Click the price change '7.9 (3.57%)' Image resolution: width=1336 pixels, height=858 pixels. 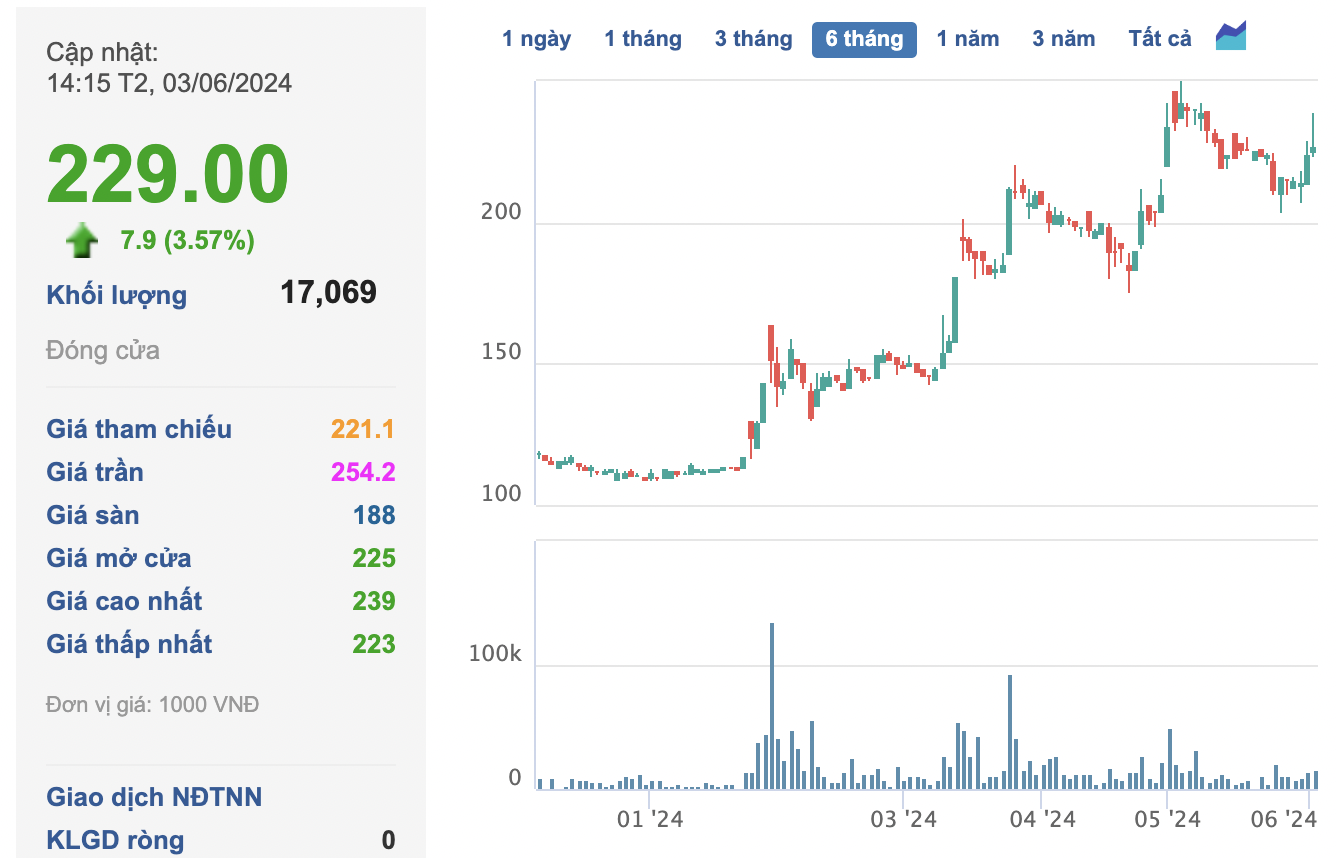187,240
